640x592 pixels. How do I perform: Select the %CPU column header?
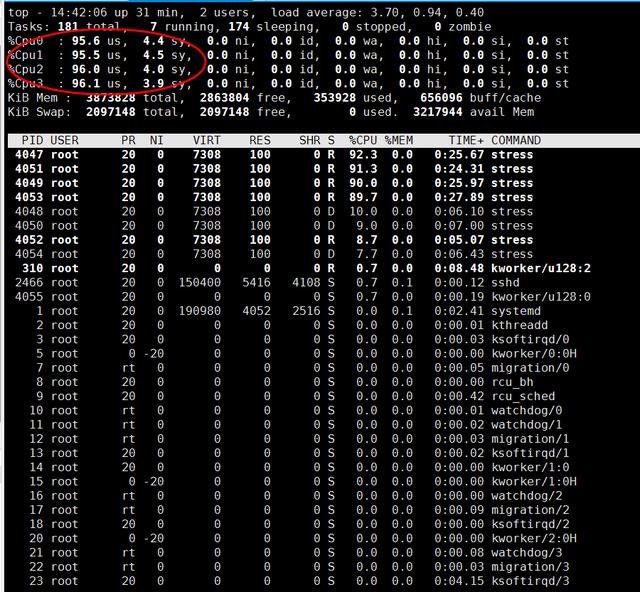tap(363, 140)
